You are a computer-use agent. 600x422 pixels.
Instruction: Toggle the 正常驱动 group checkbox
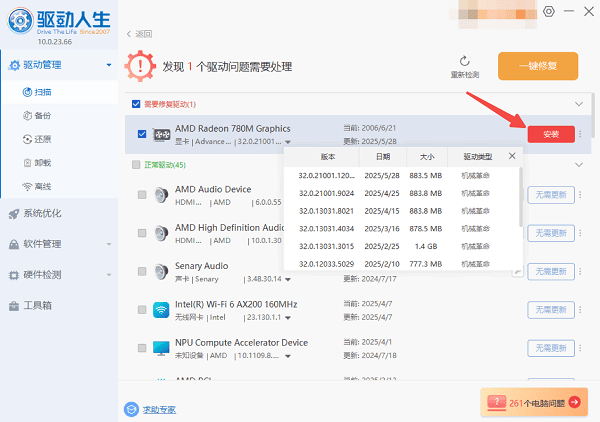click(136, 164)
